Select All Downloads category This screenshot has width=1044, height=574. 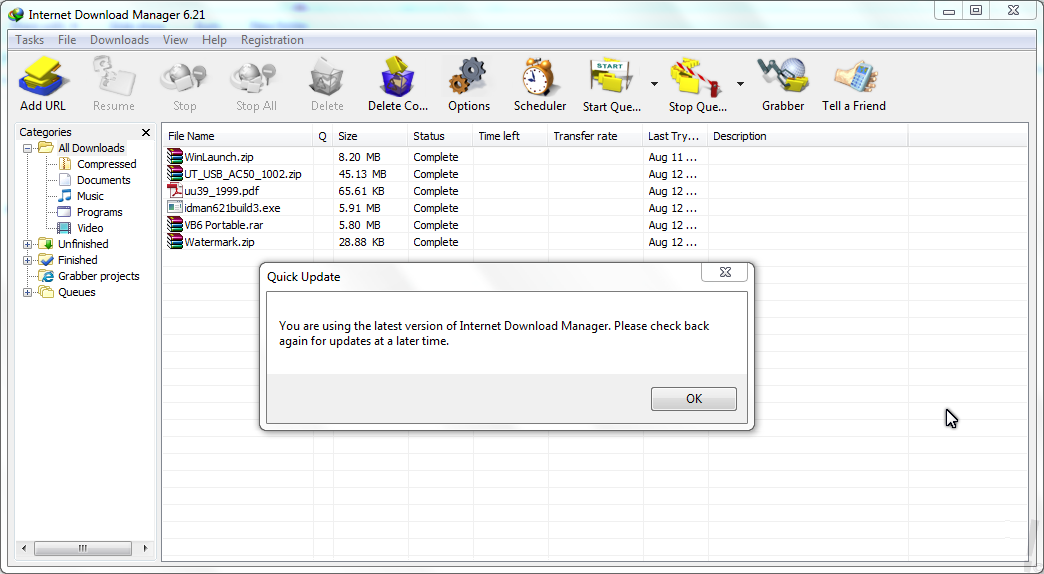91,148
